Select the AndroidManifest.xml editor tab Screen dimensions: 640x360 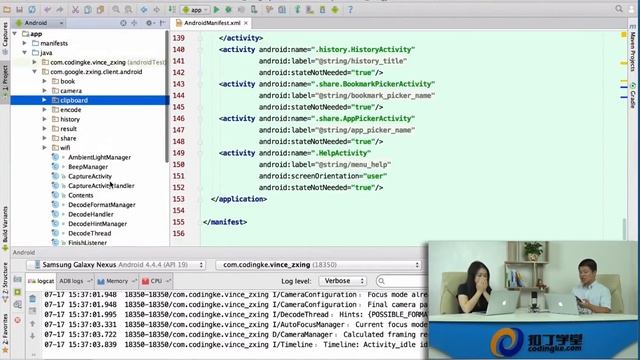(x=211, y=23)
